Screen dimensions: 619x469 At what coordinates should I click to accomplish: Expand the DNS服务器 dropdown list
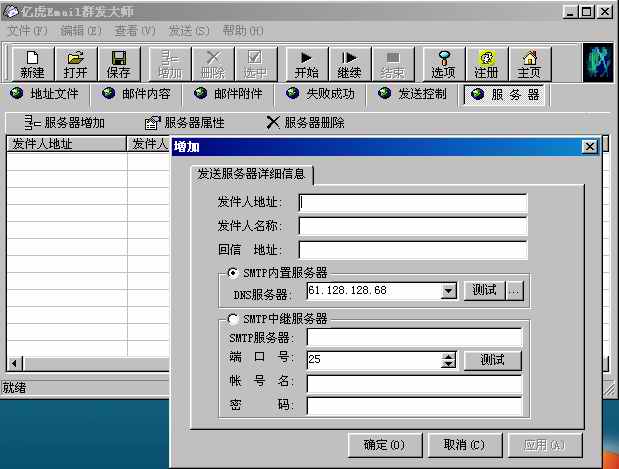point(448,291)
